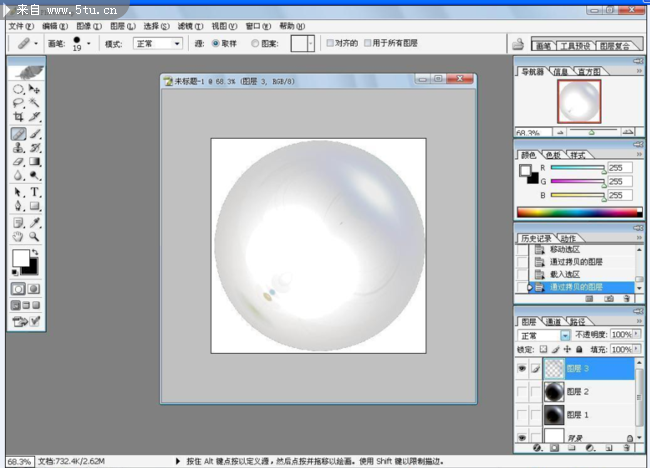Switch to the 通道 tab

coord(553,321)
